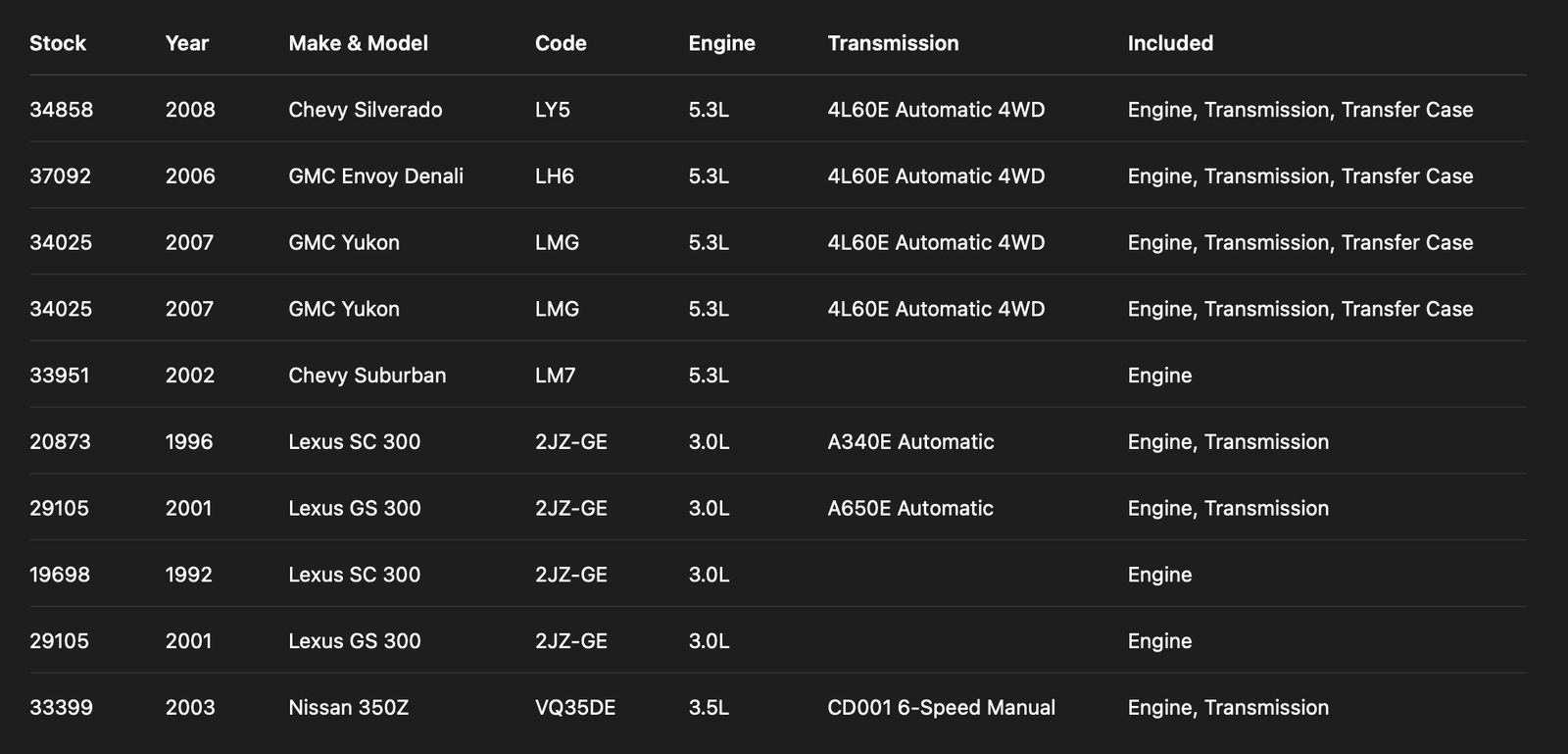Click the Included column header
This screenshot has width=1568, height=754.
pos(1170,43)
